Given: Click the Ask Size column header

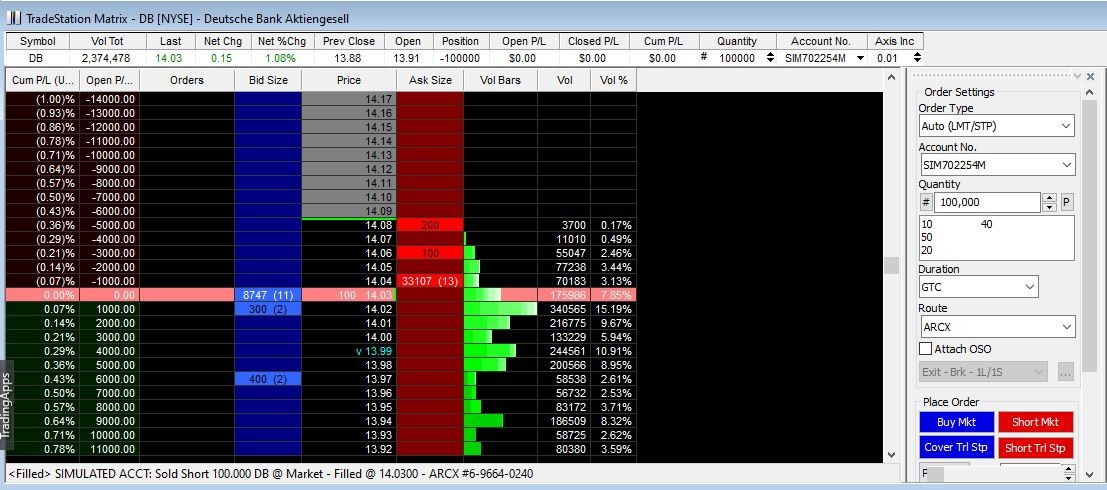Looking at the screenshot, I should [430, 80].
